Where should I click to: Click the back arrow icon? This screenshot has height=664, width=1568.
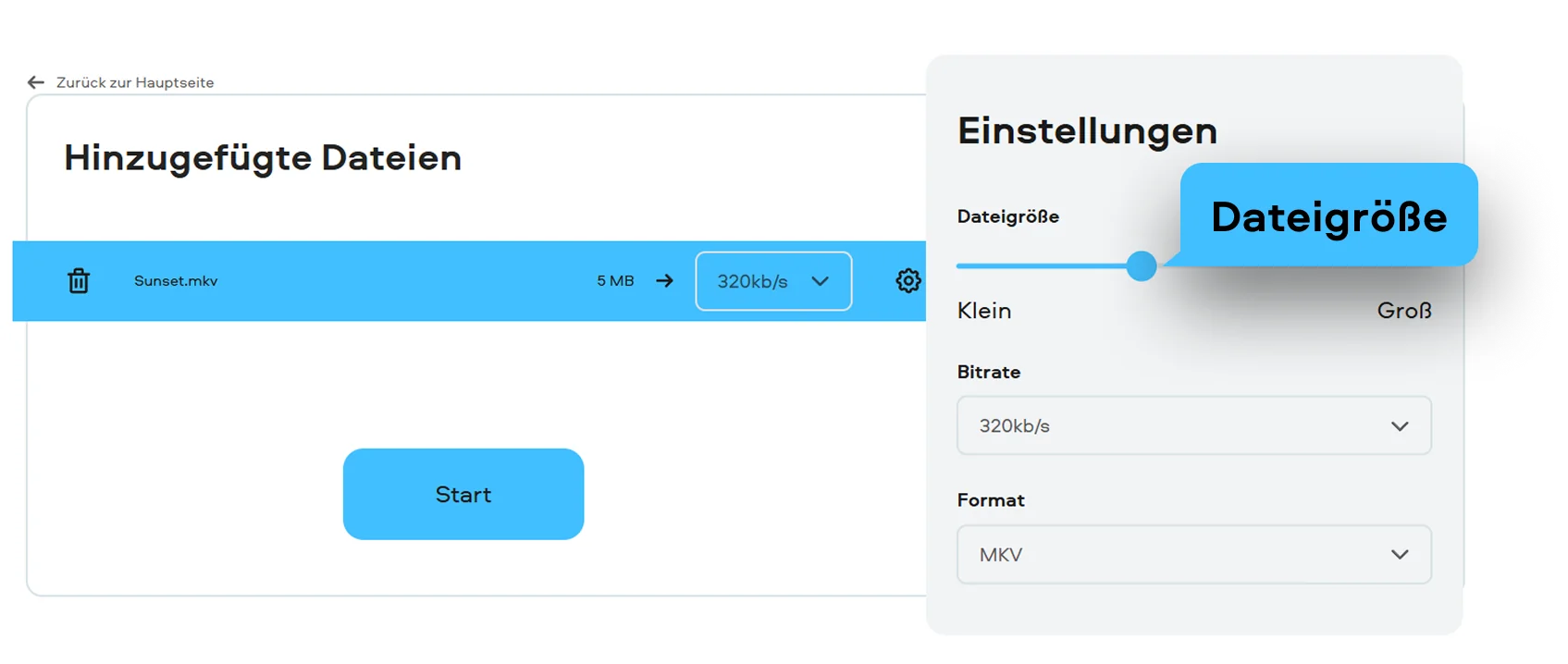(36, 82)
